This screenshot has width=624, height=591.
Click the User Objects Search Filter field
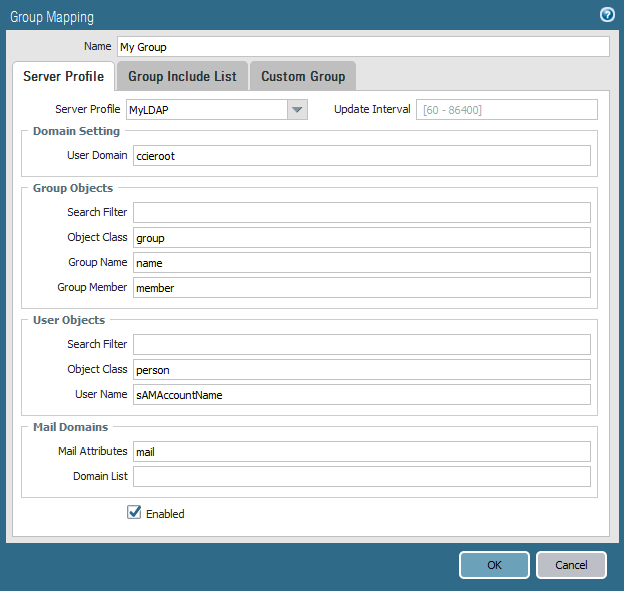[x=361, y=344]
